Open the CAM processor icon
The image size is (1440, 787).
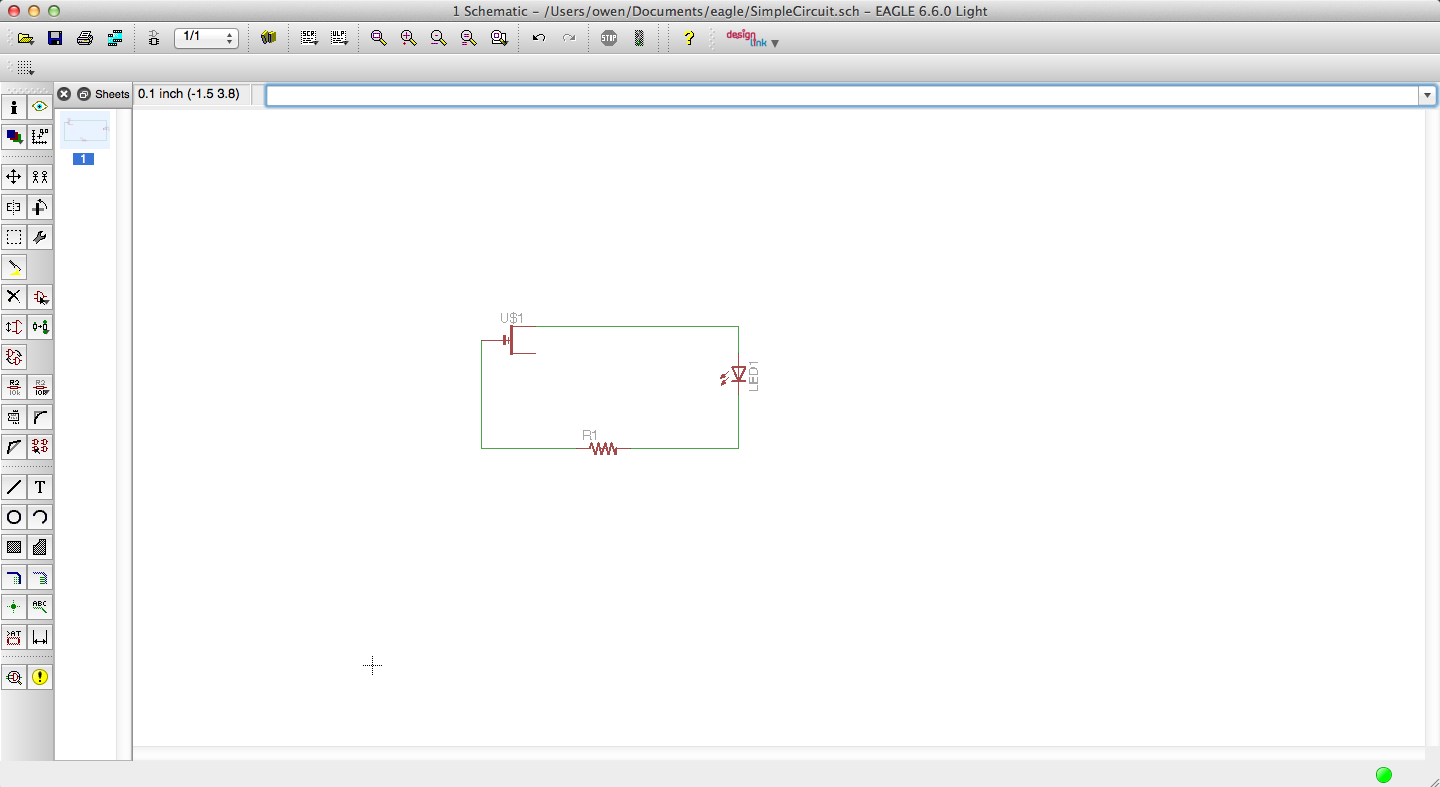pyautogui.click(x=115, y=38)
